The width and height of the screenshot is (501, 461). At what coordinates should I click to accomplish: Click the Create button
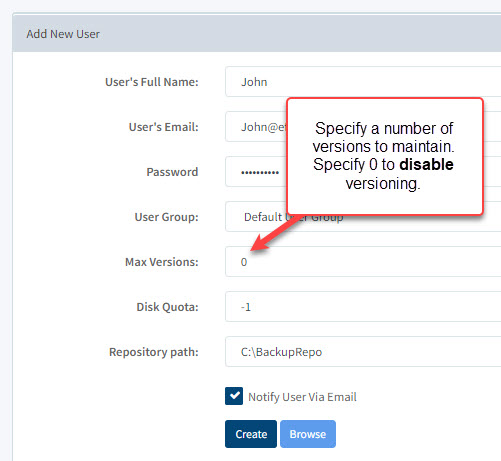[251, 434]
